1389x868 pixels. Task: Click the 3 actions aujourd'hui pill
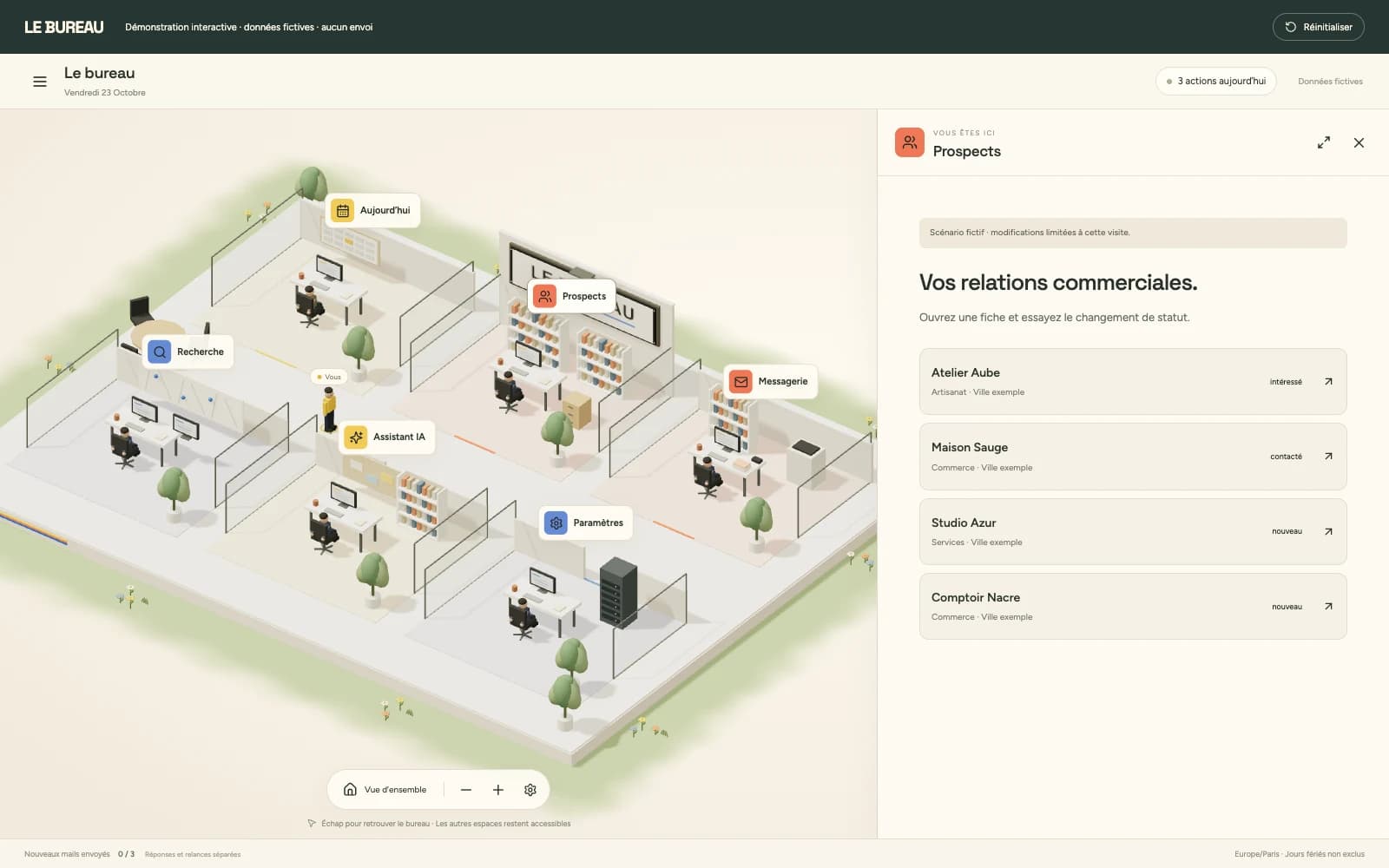(1216, 81)
